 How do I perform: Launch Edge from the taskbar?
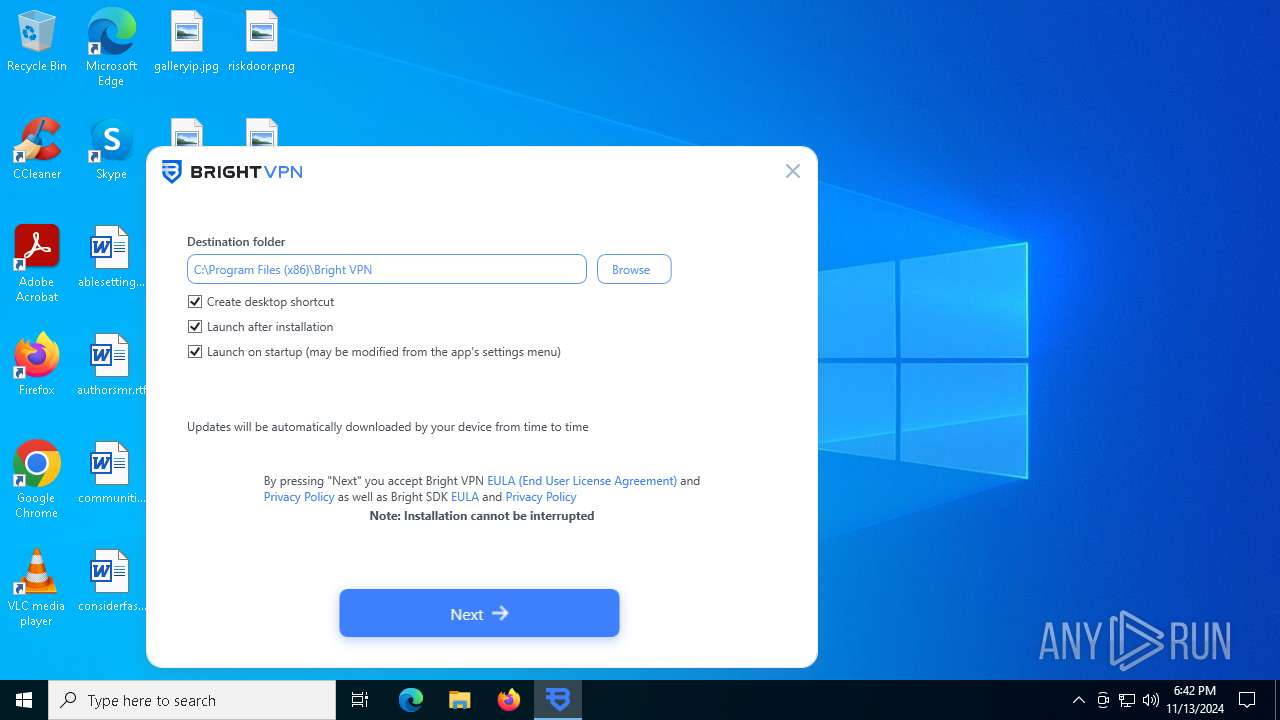click(x=411, y=700)
